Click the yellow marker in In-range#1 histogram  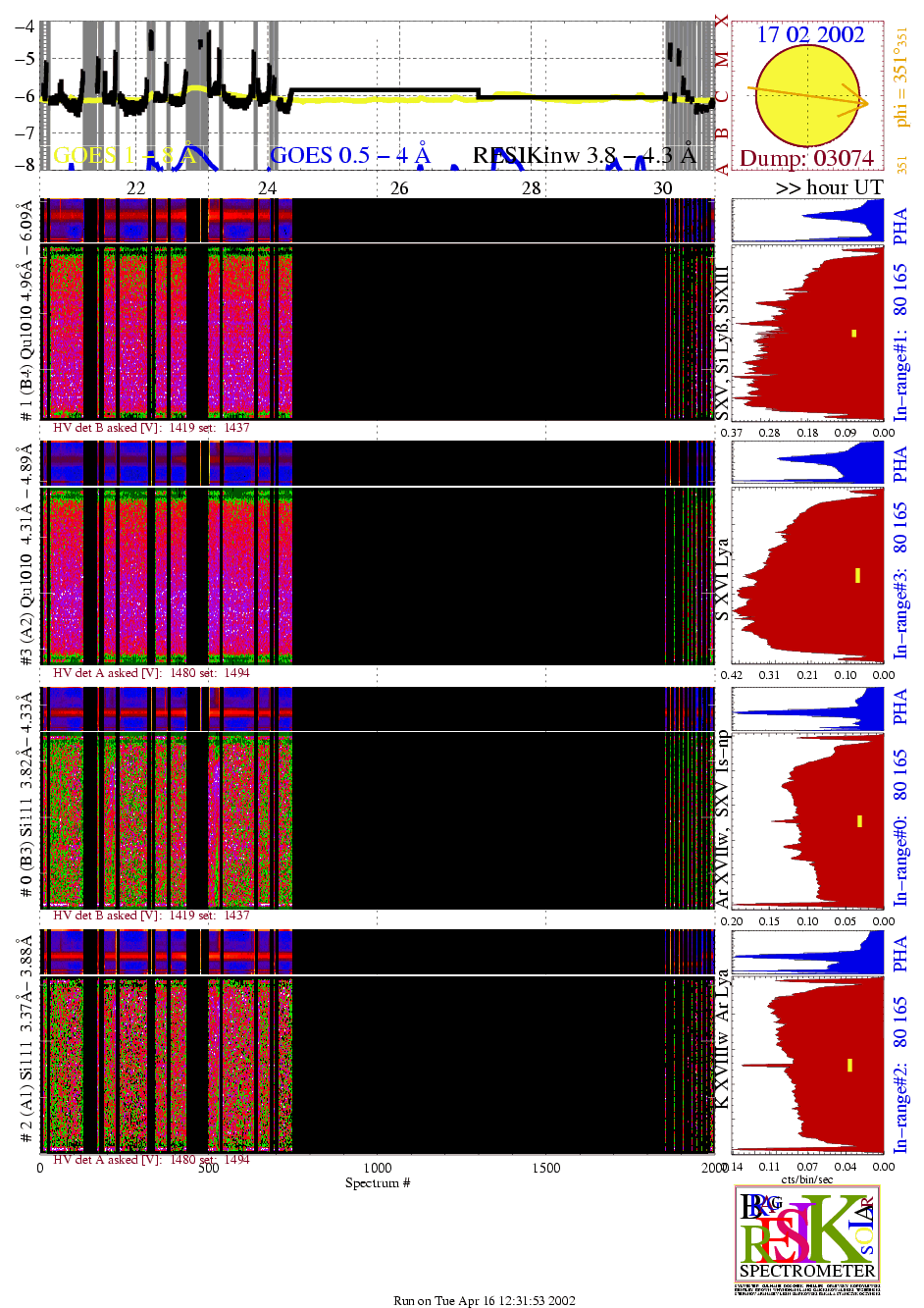point(854,334)
